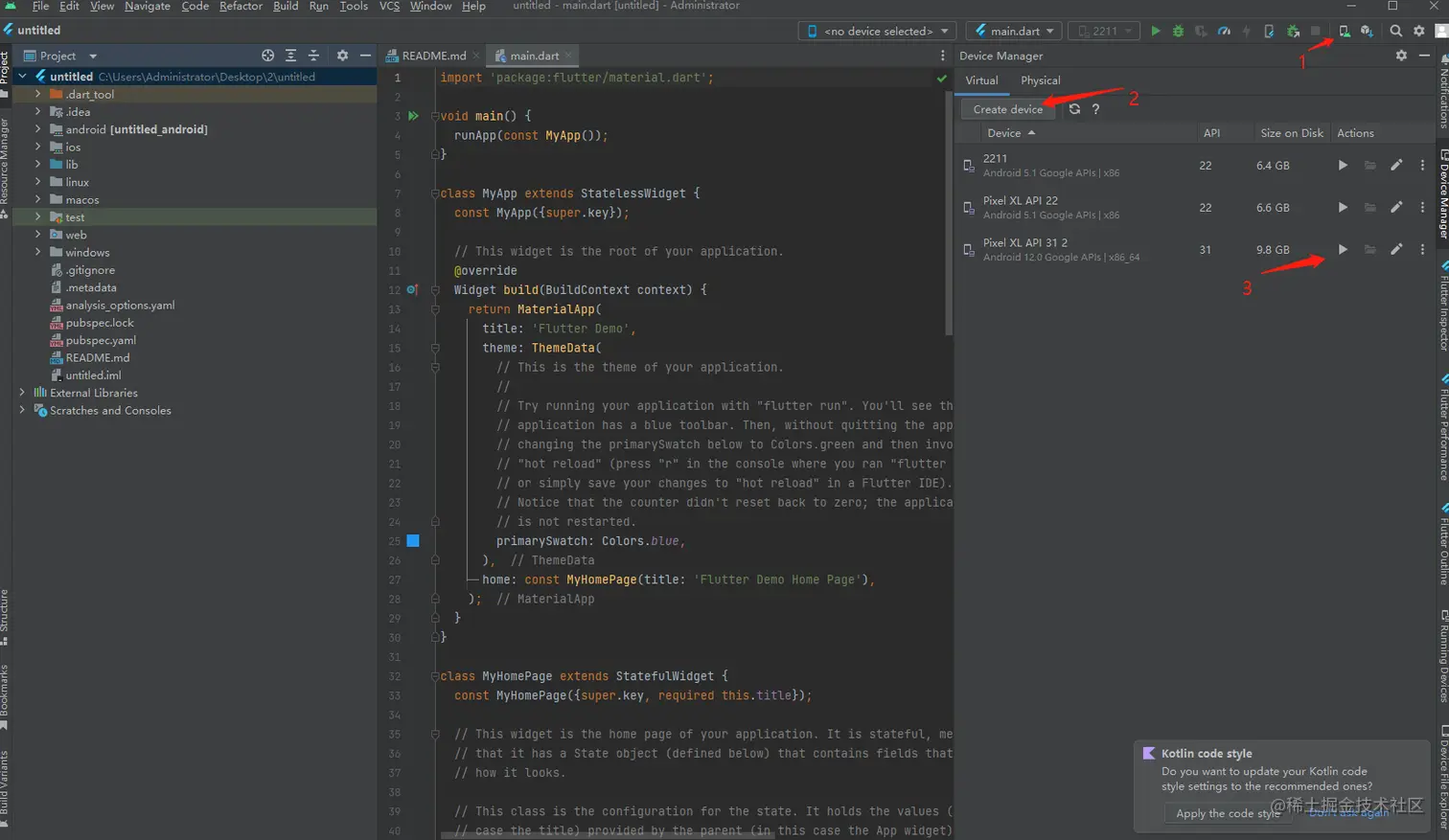Screen dimensions: 1449x840
Task: Fold the MyApp class code block
Action: pyautogui.click(x=434, y=193)
